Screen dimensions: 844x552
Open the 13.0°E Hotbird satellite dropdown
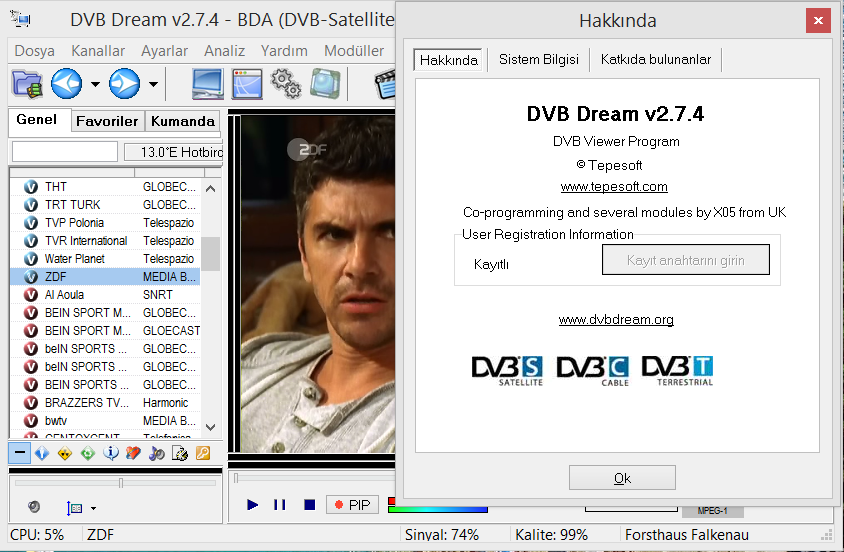(173, 152)
